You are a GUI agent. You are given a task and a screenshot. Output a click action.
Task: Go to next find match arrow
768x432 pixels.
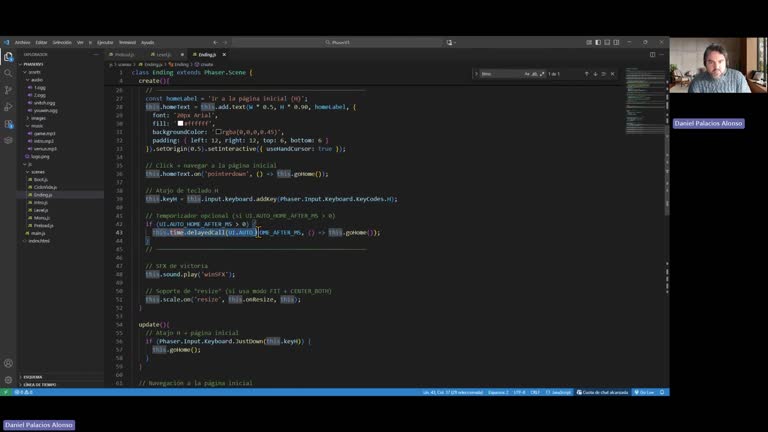click(x=595, y=74)
